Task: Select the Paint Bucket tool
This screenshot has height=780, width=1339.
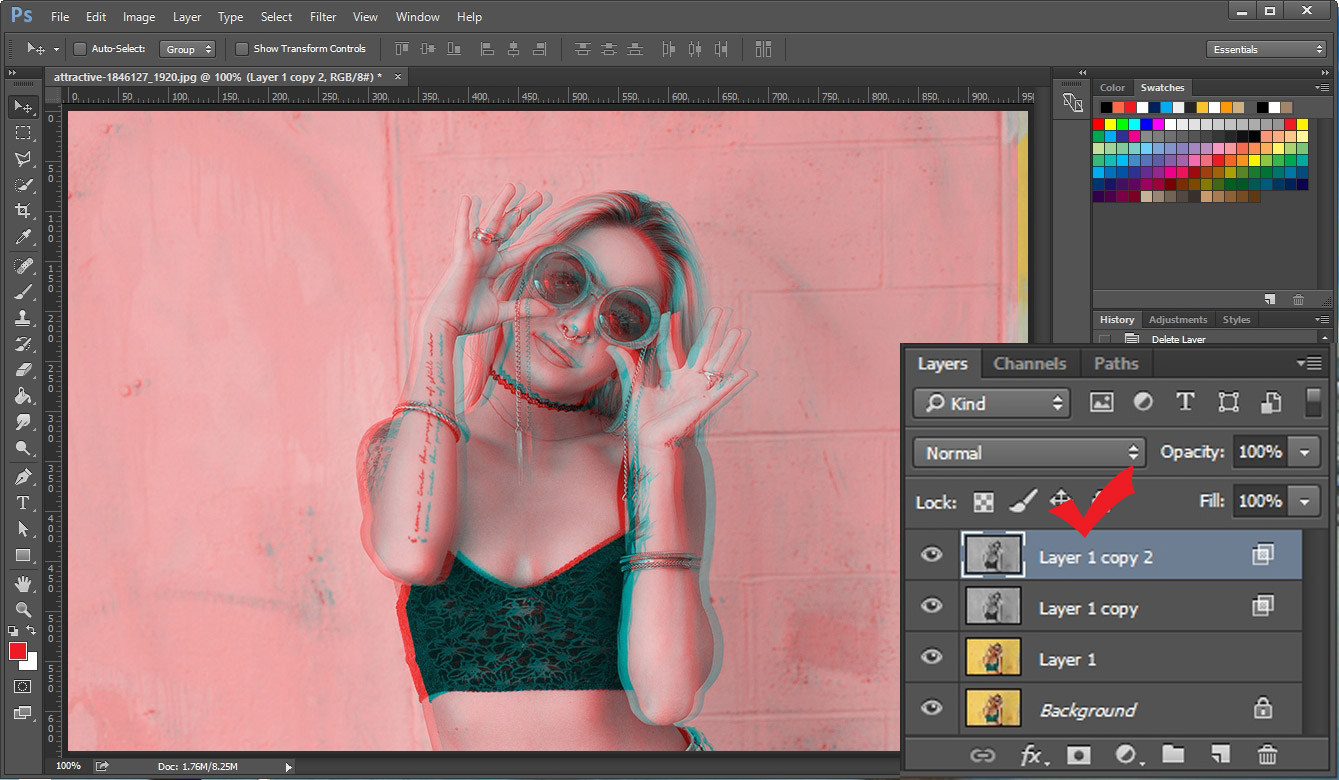Action: click(x=23, y=396)
